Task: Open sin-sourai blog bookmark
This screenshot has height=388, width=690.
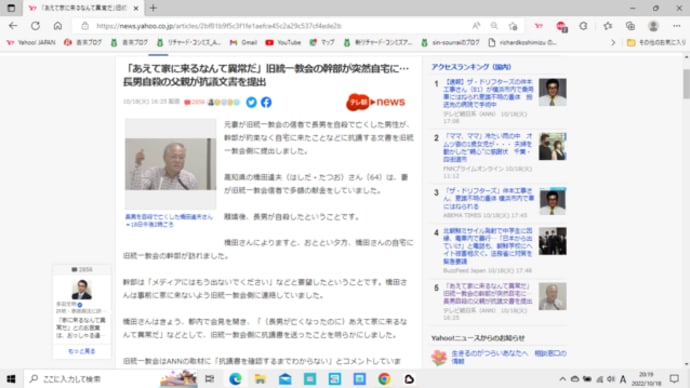Action: click(450, 42)
